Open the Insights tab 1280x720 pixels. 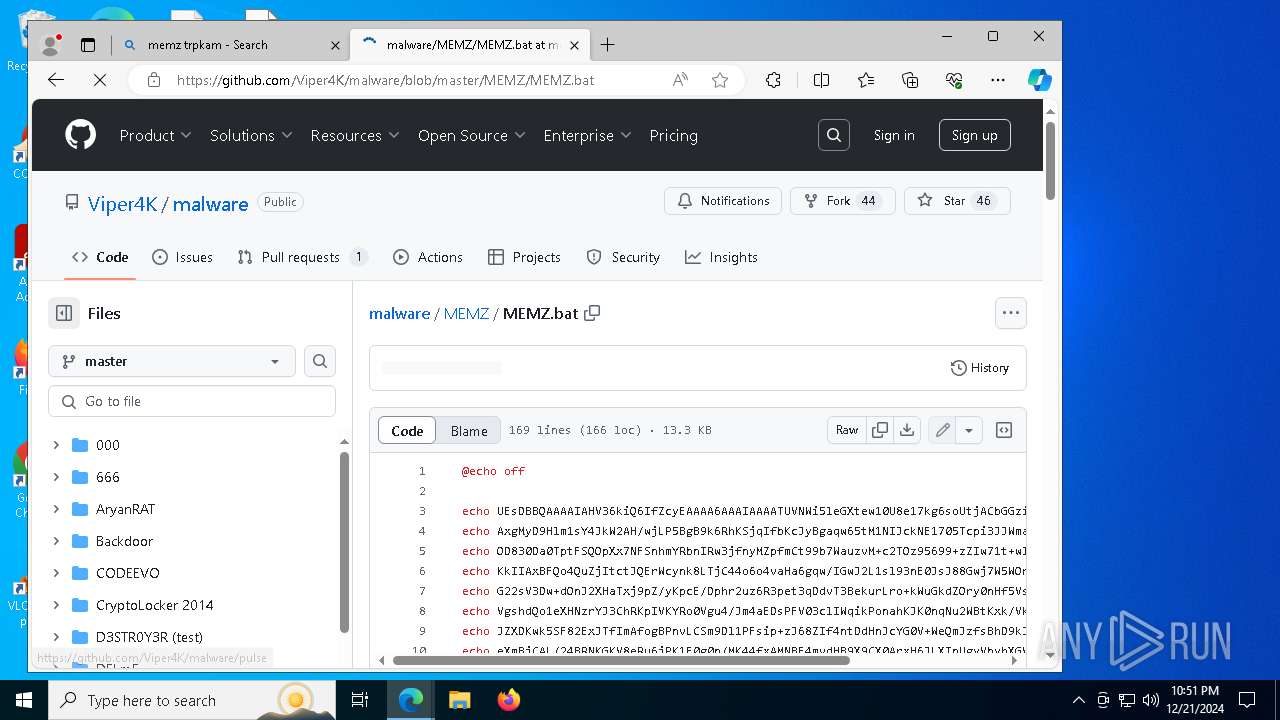(x=721, y=257)
